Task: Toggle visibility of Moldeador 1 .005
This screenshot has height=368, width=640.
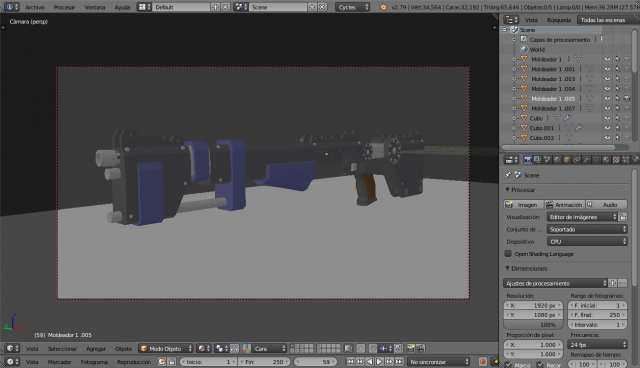Action: coord(607,98)
